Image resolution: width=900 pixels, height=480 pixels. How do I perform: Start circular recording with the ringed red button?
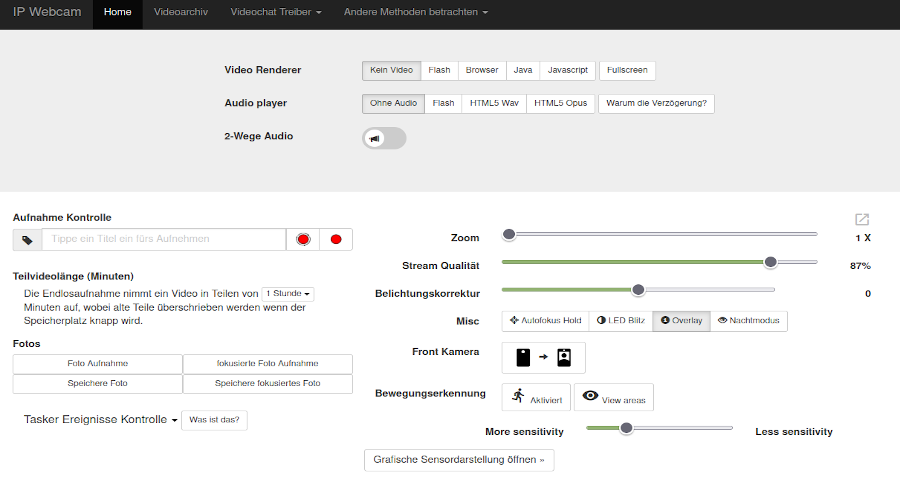pos(303,239)
